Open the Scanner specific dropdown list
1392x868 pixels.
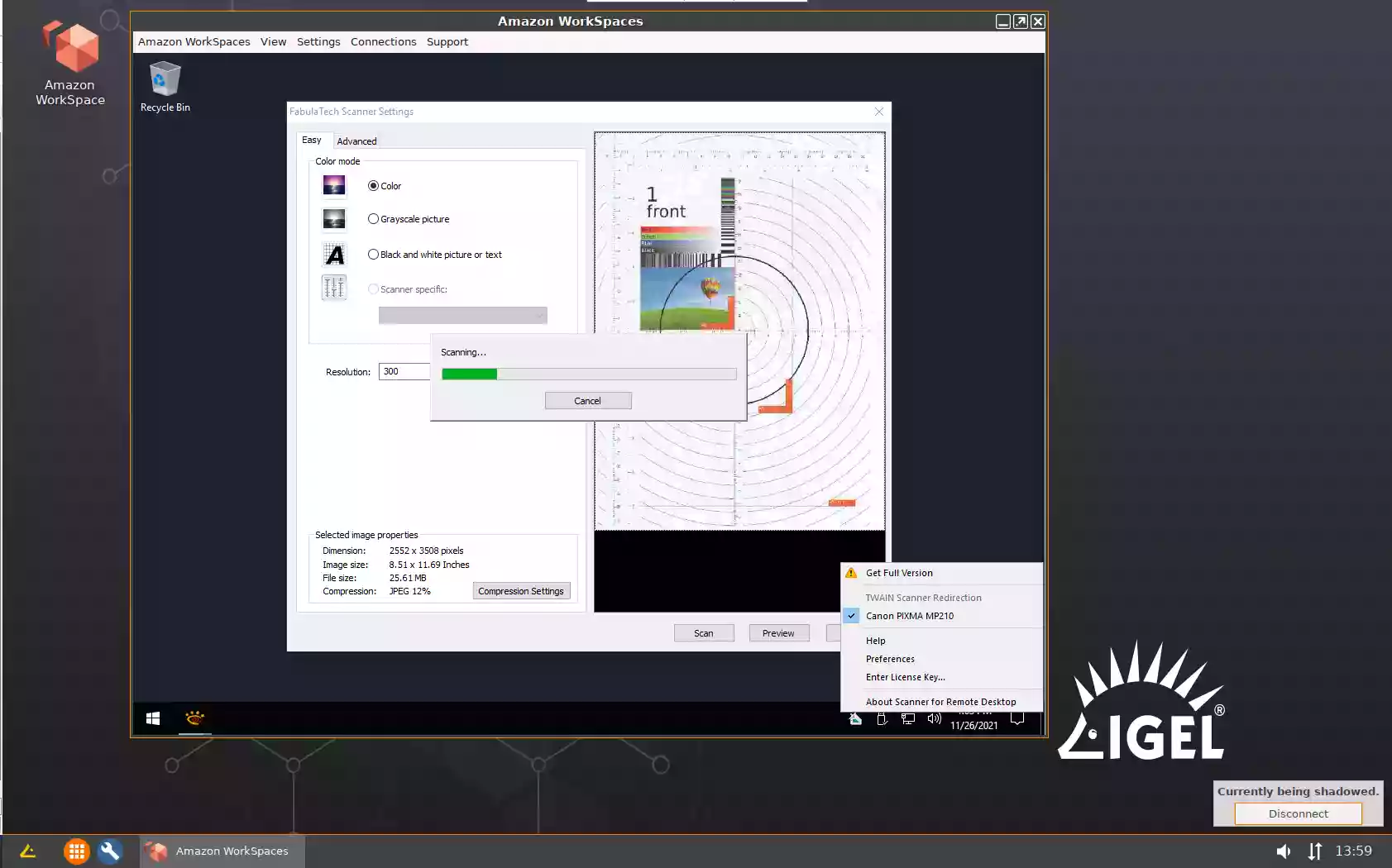coord(462,315)
